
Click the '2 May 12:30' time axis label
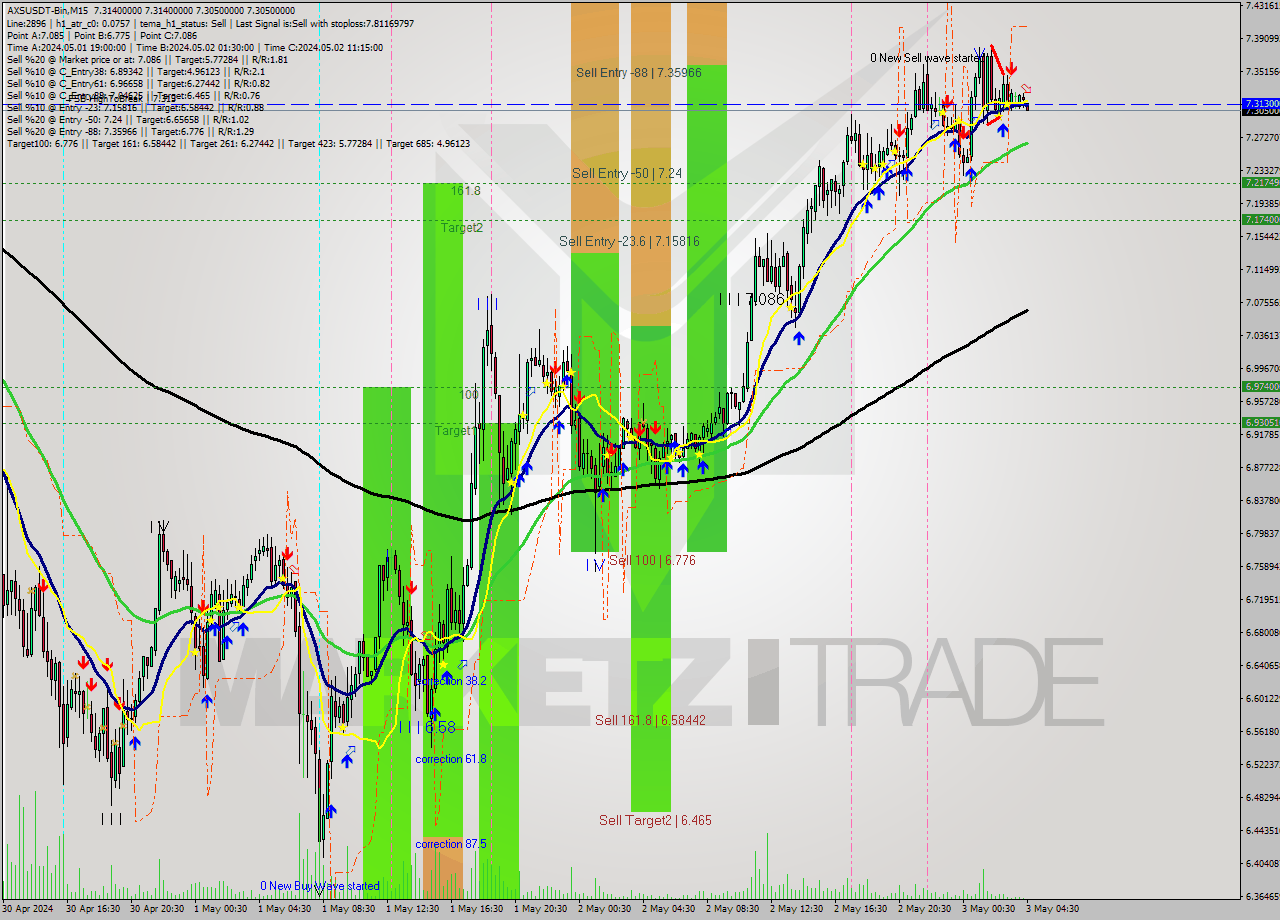(x=798, y=909)
